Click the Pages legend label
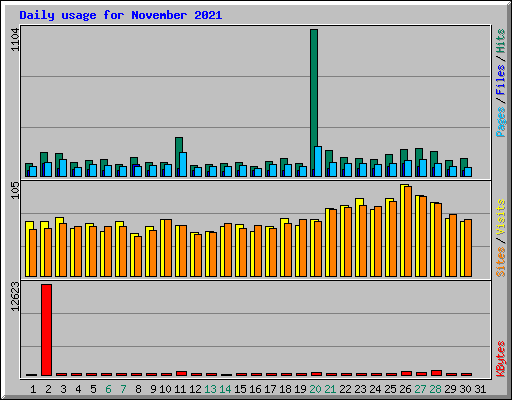 [500, 122]
